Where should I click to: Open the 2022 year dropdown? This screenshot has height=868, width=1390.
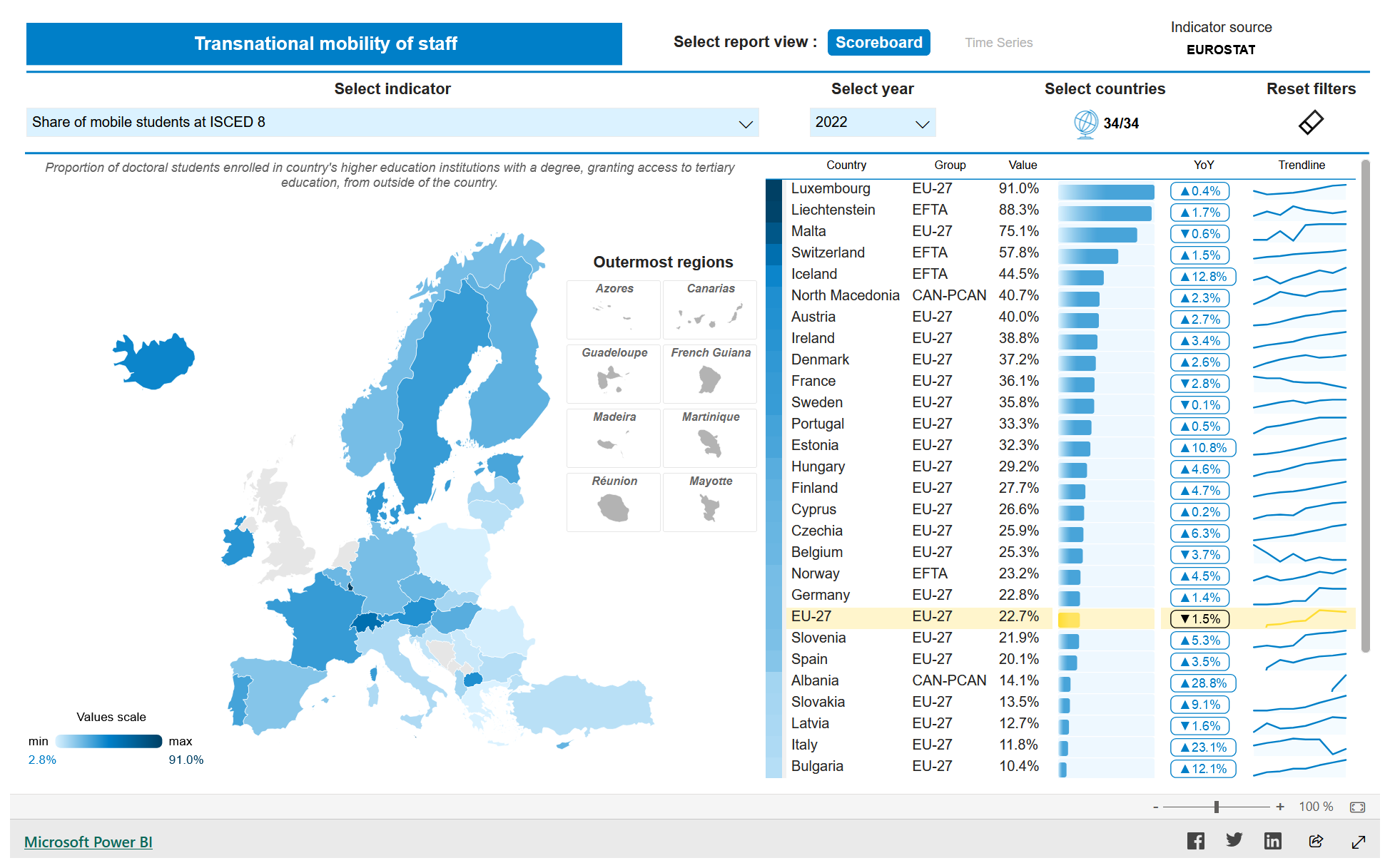922,123
